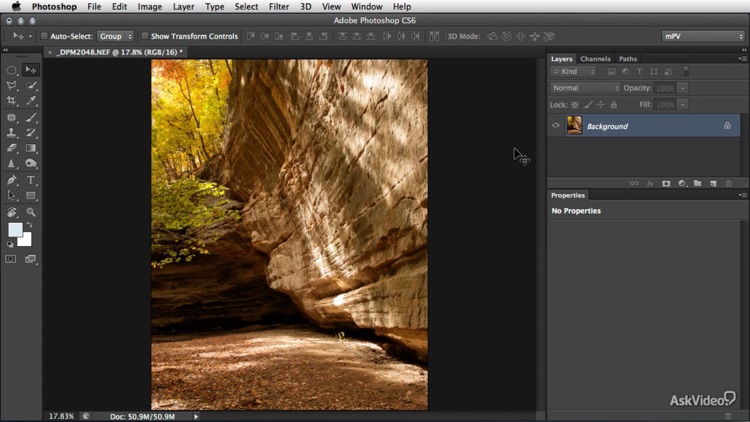Create new fill or adjustment layer

coord(682,183)
